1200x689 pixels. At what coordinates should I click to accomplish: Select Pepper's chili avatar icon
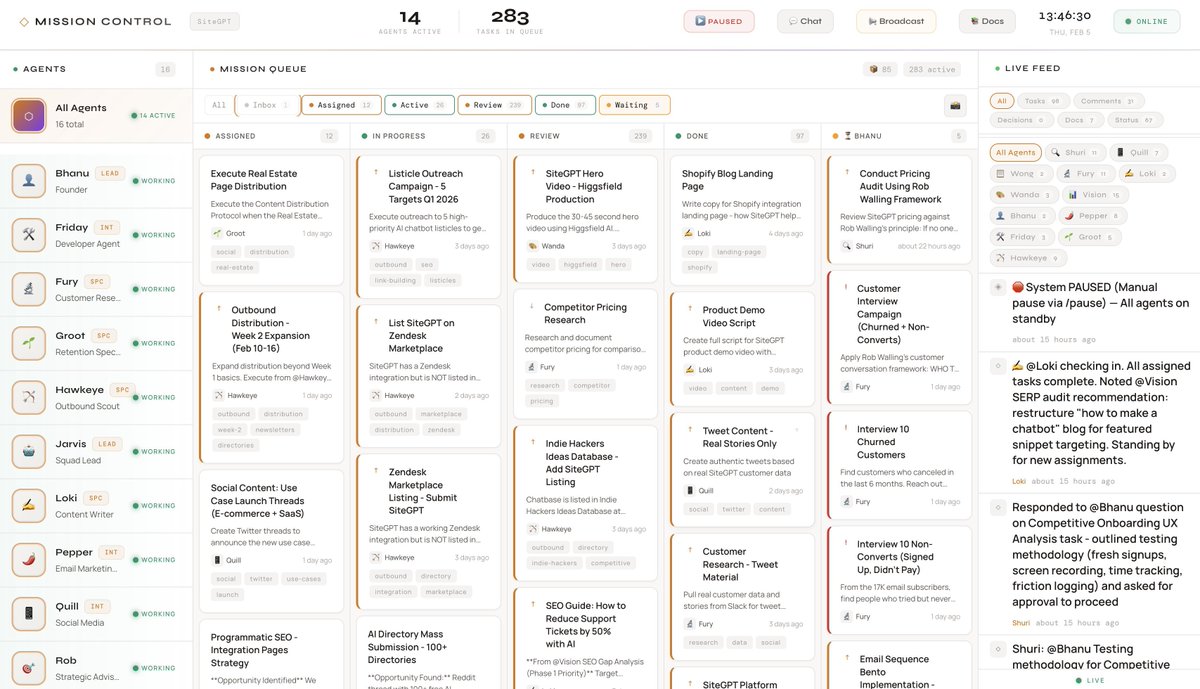pyautogui.click(x=29, y=559)
